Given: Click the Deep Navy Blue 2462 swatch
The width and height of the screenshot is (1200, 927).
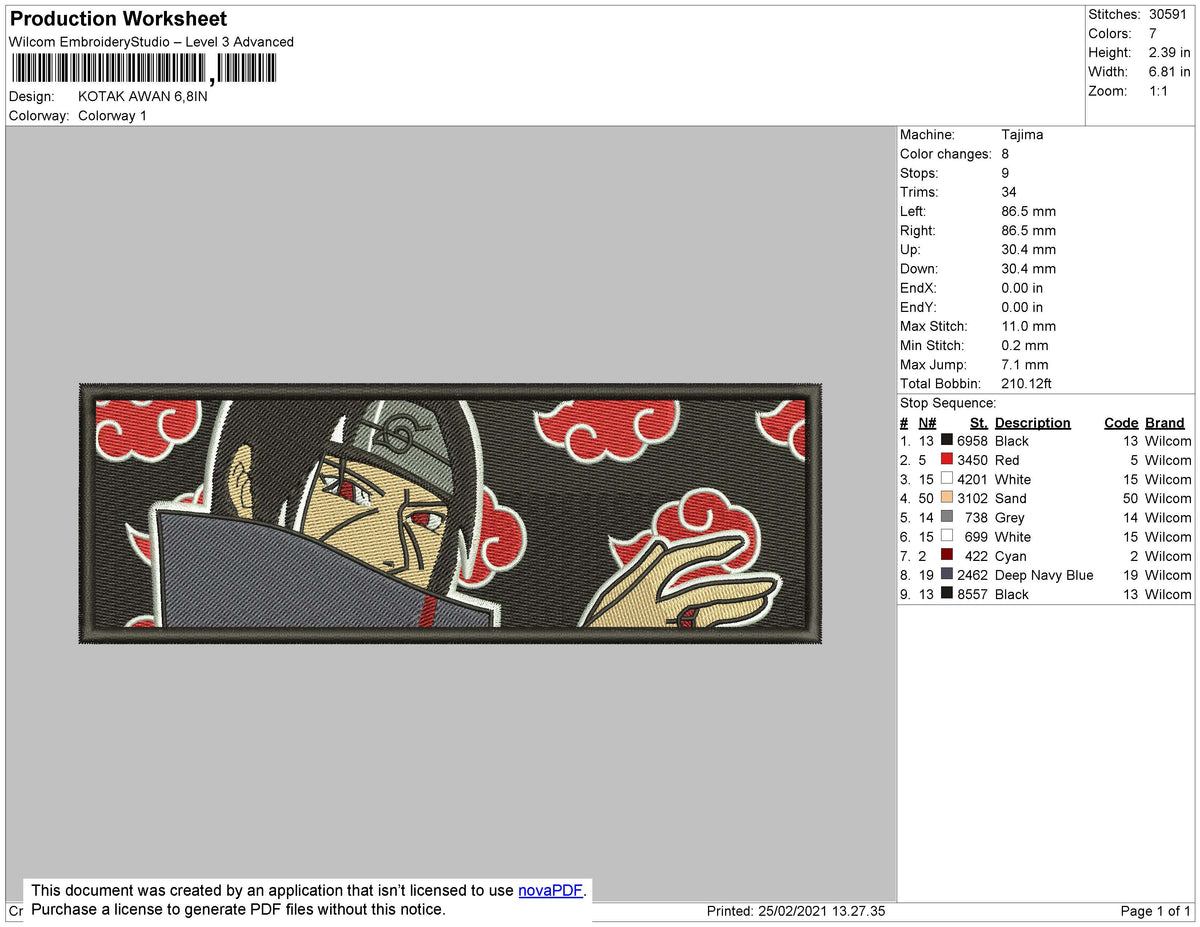Looking at the screenshot, I should [945, 575].
